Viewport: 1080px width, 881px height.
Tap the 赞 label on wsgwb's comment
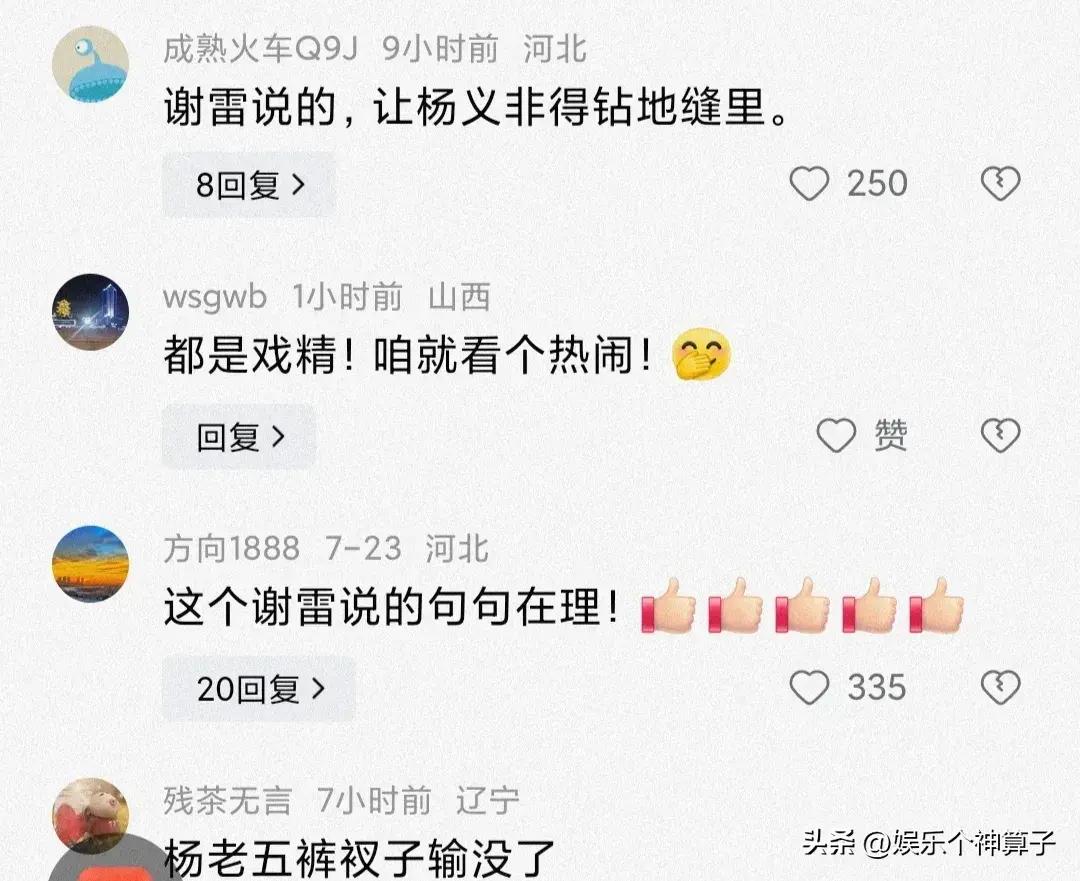[891, 435]
